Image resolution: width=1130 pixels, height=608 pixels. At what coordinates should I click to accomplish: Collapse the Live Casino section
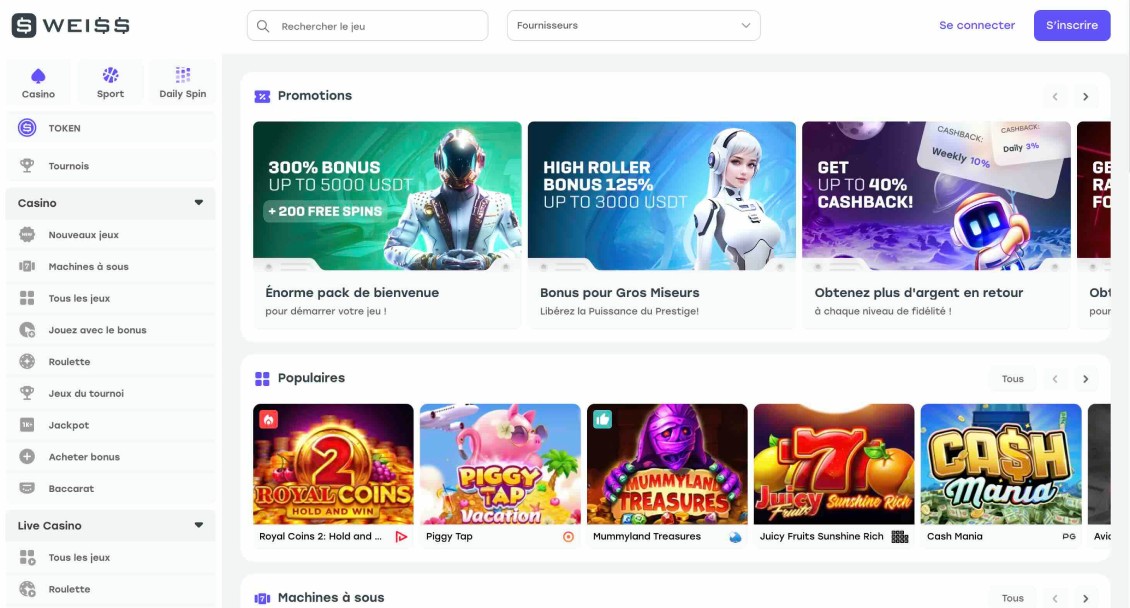point(198,525)
